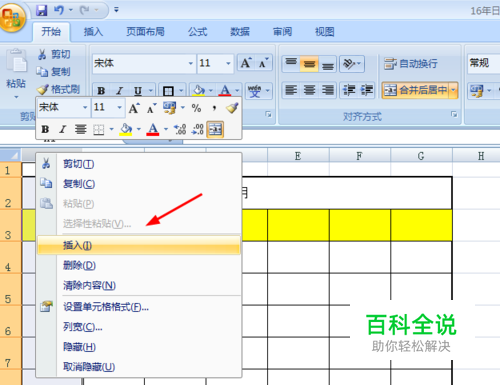
Task: Expand ribbon underline style dropdown arrow
Action: coord(151,91)
